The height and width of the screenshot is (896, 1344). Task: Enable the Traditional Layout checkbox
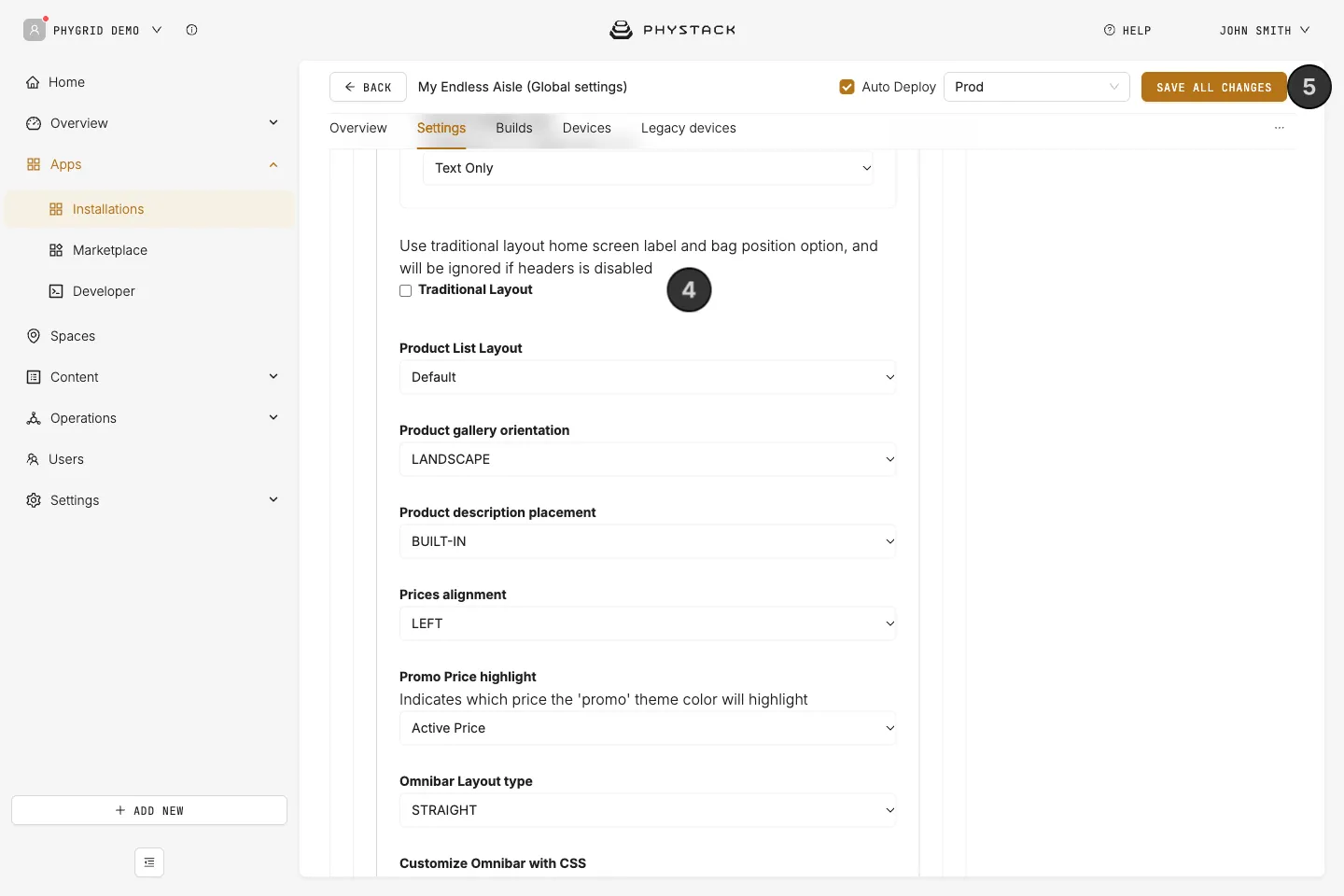coord(406,290)
